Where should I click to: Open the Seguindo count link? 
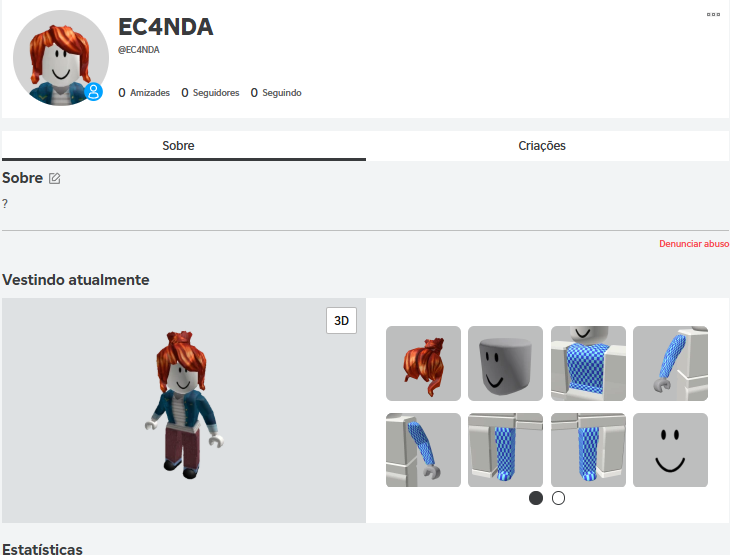[x=276, y=93]
